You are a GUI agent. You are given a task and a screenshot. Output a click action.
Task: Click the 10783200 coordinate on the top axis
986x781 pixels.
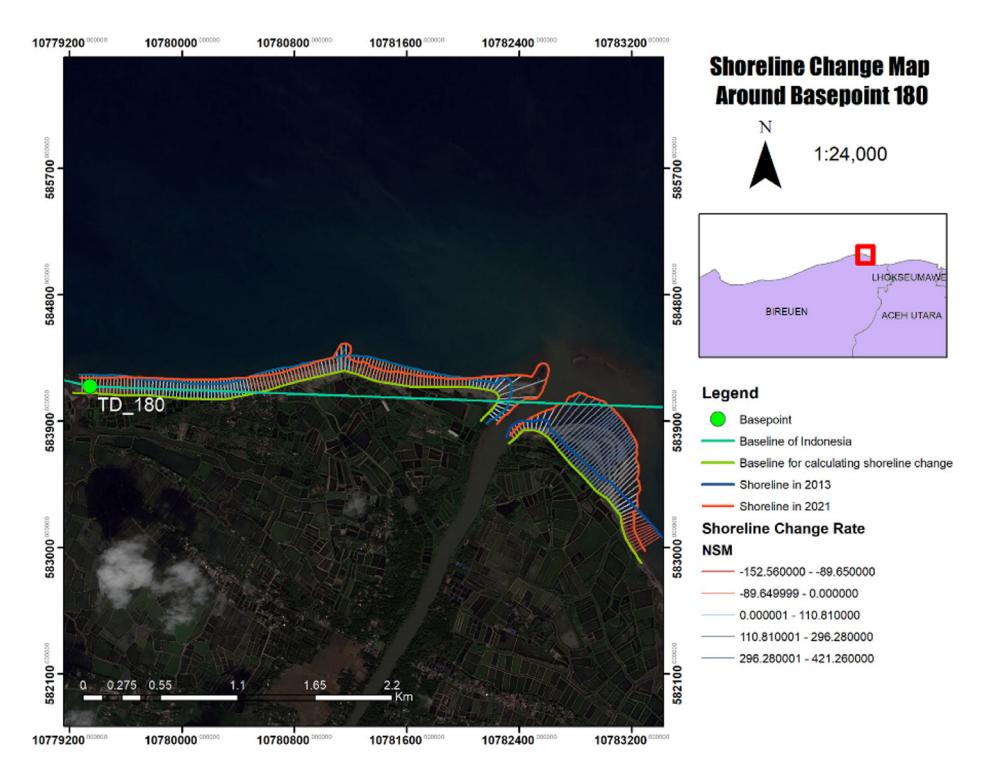coord(621,43)
